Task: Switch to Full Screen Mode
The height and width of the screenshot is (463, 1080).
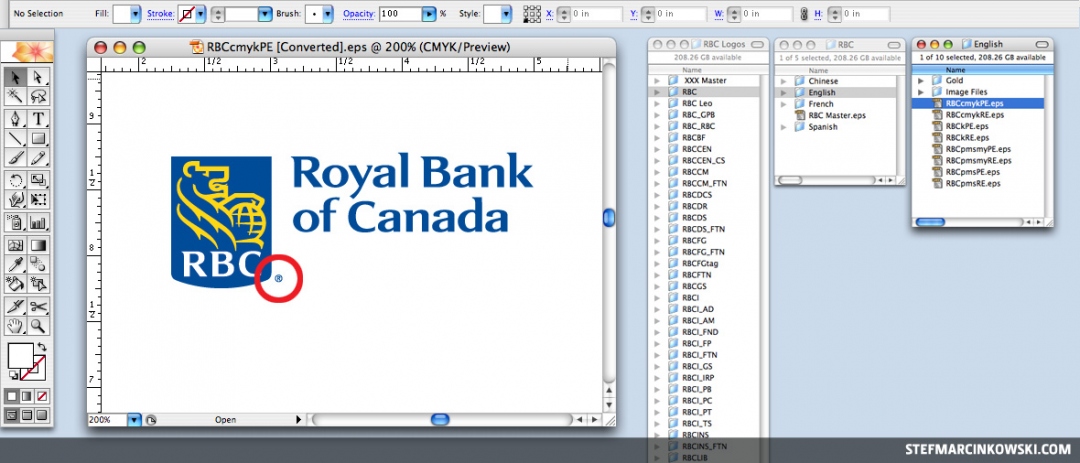Action: coord(42,415)
